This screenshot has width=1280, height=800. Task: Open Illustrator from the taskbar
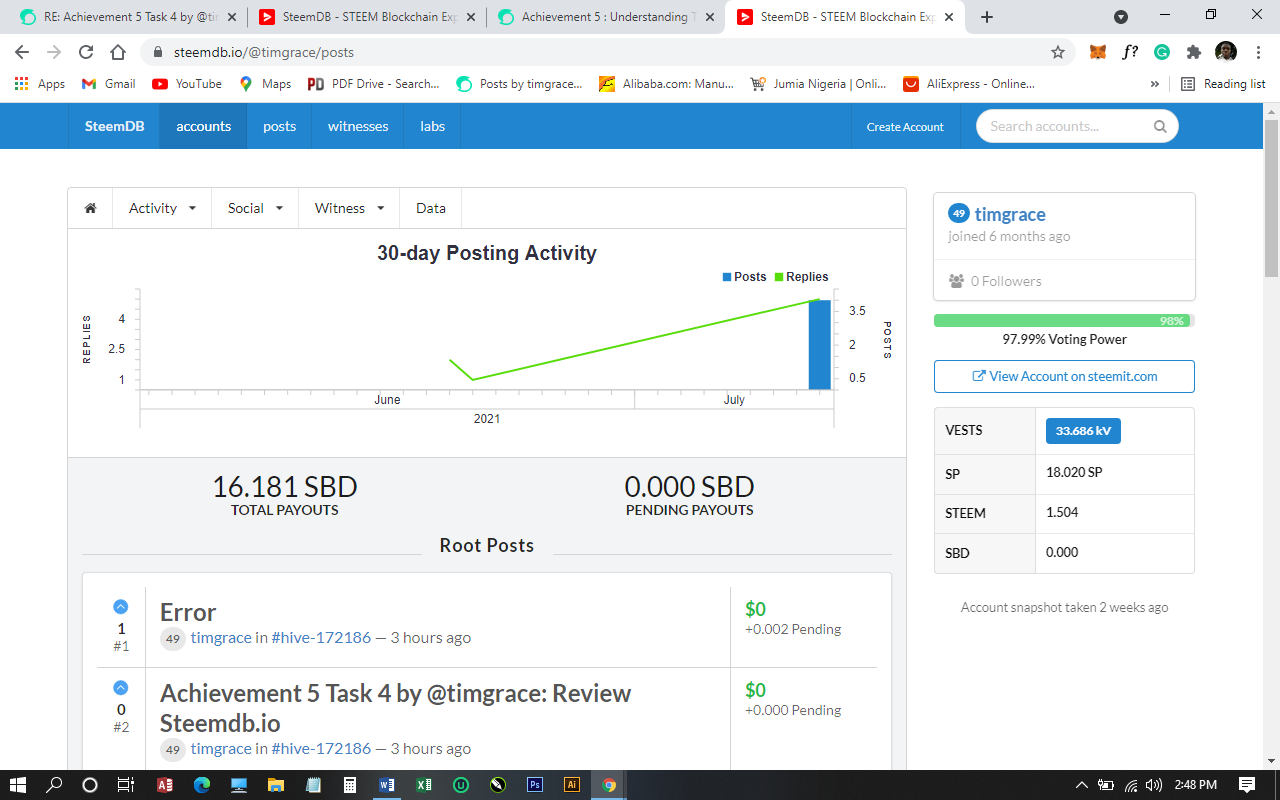[571, 785]
